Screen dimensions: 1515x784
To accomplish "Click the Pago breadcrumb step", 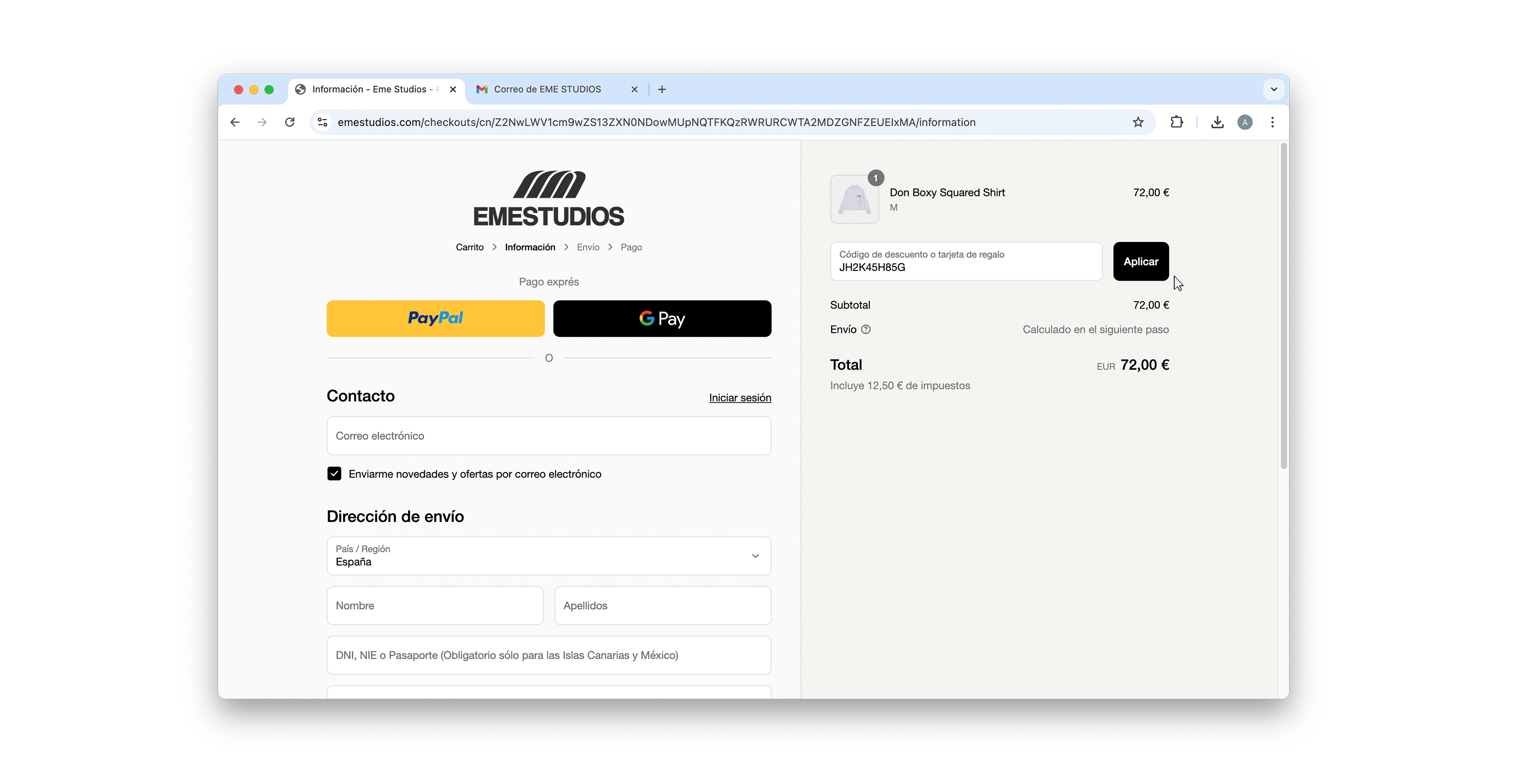I will tap(631, 247).
